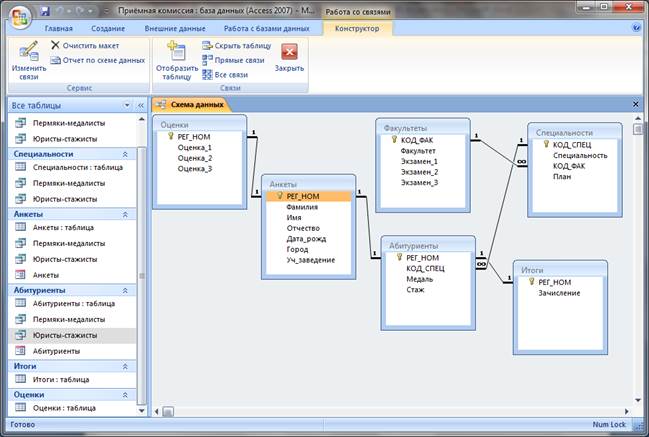Collapse the Специальности group in navigation pane
This screenshot has height=437, width=649.
[125, 154]
